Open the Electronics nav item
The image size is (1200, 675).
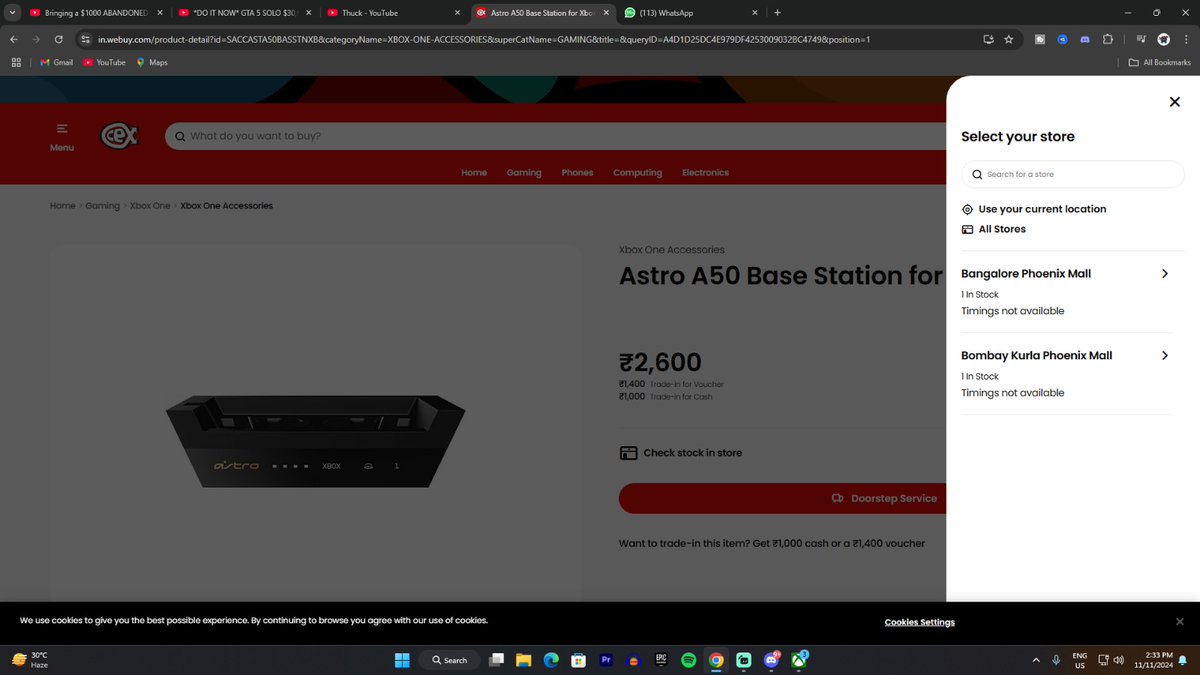[x=705, y=172]
